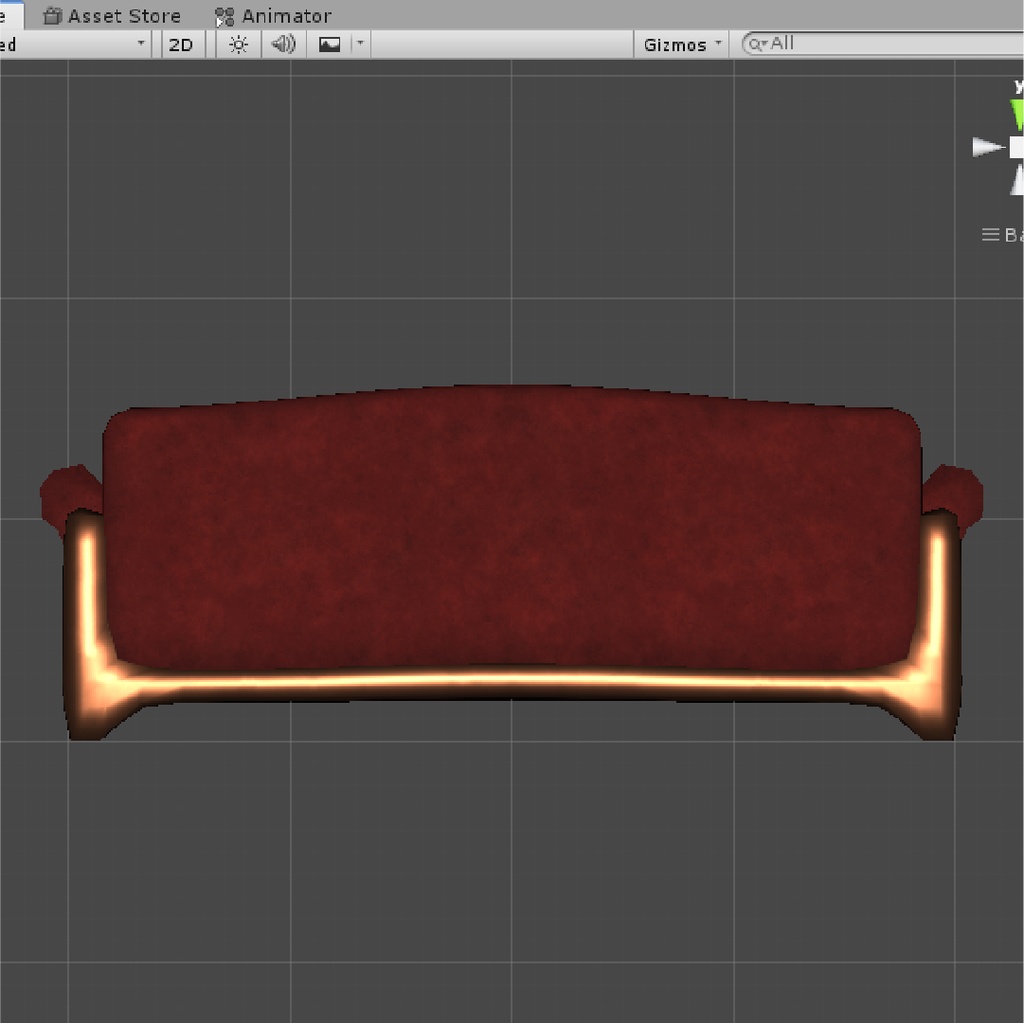Click the bottom axis cone of the scene gizmo
This screenshot has height=1023, width=1024.
click(1015, 183)
